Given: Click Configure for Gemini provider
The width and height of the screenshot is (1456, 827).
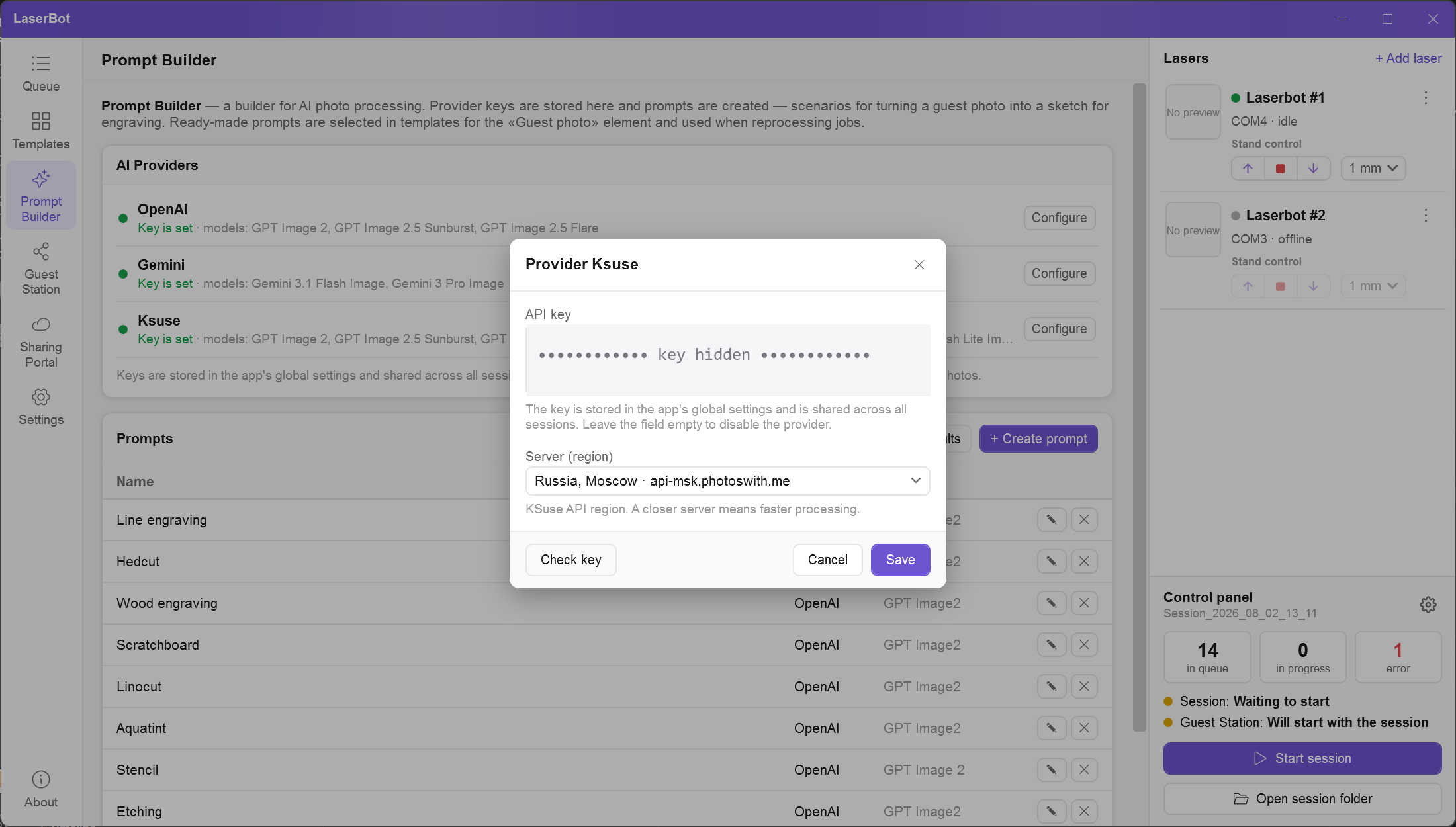Looking at the screenshot, I should point(1059,274).
